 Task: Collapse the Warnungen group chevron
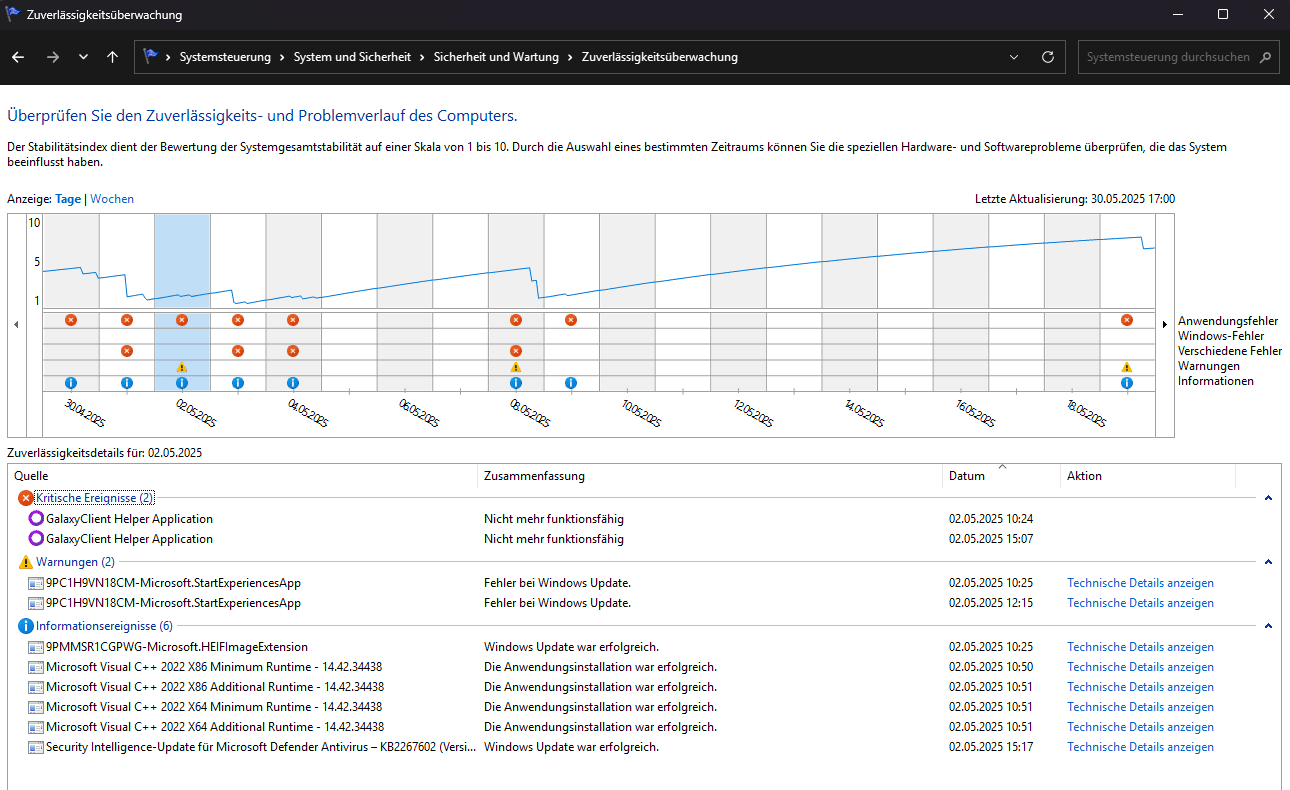[x=1268, y=562]
